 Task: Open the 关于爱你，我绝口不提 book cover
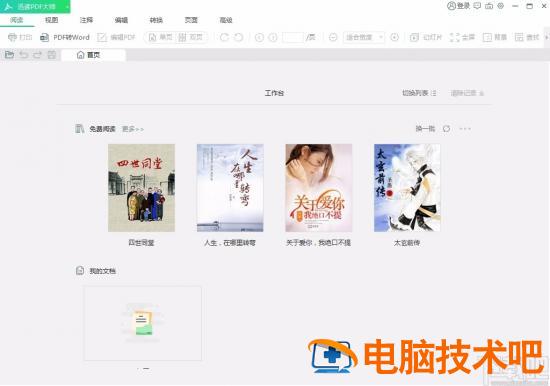[318, 188]
